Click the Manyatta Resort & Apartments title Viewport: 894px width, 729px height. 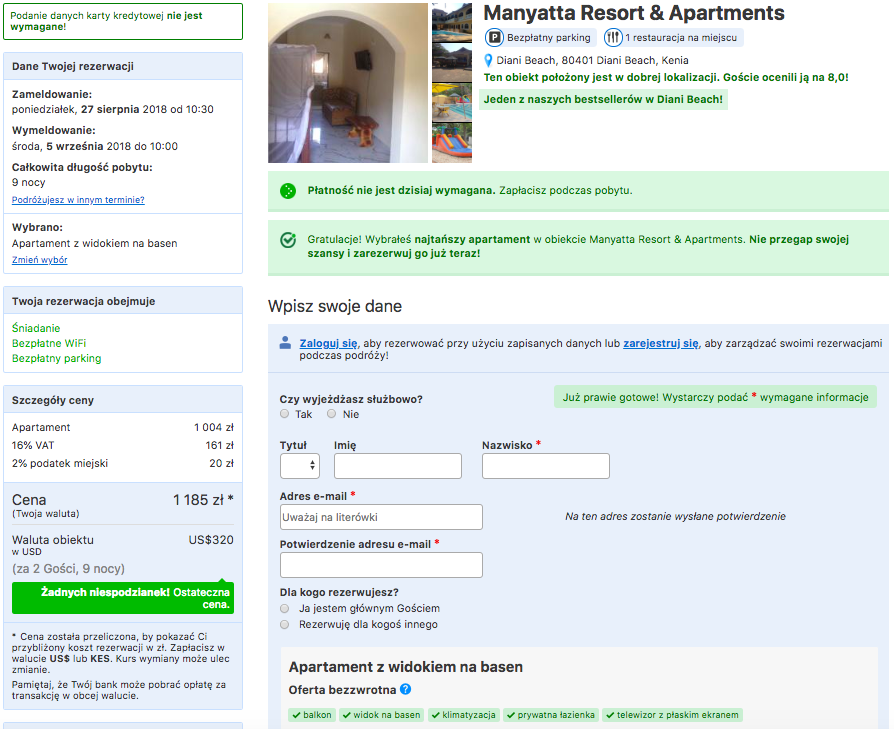click(633, 13)
